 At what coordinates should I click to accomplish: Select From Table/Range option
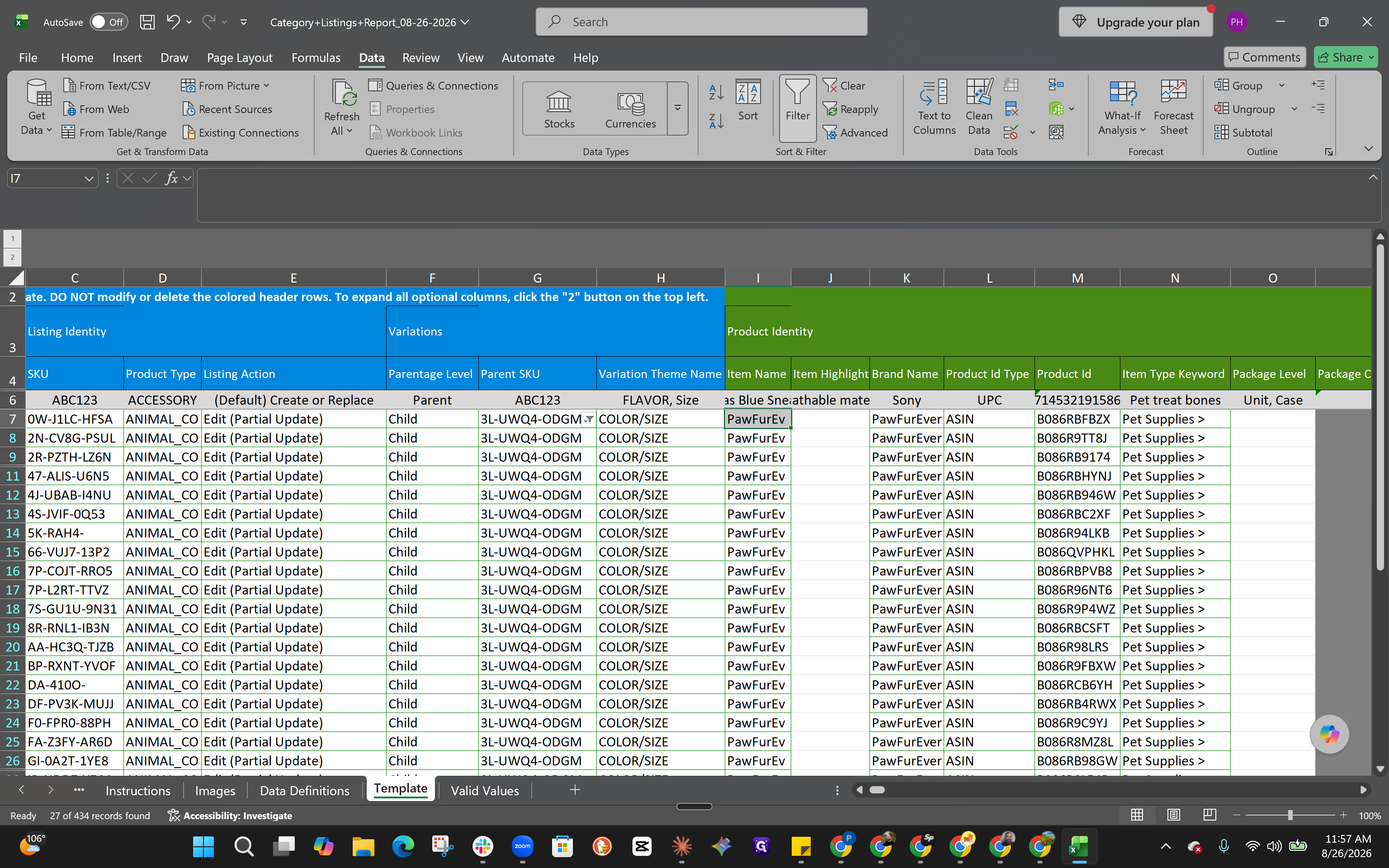pos(114,132)
